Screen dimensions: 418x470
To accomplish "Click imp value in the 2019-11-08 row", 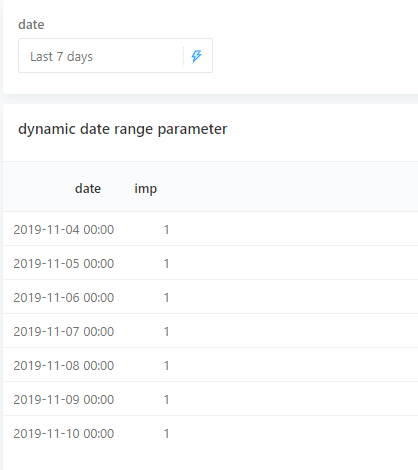I will coord(166,366).
